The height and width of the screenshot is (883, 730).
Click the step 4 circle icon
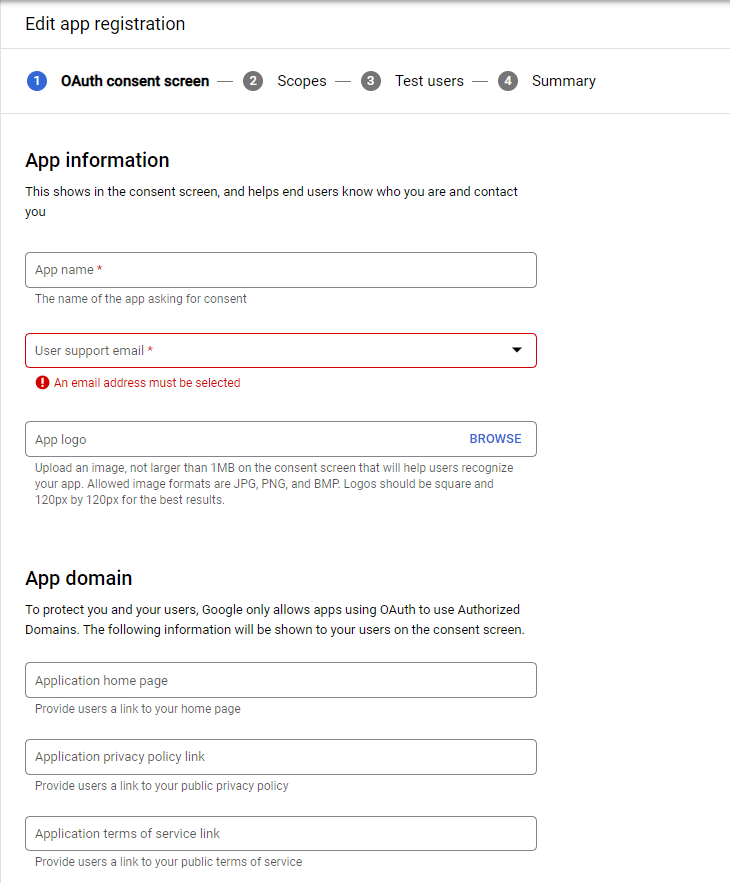tap(508, 81)
